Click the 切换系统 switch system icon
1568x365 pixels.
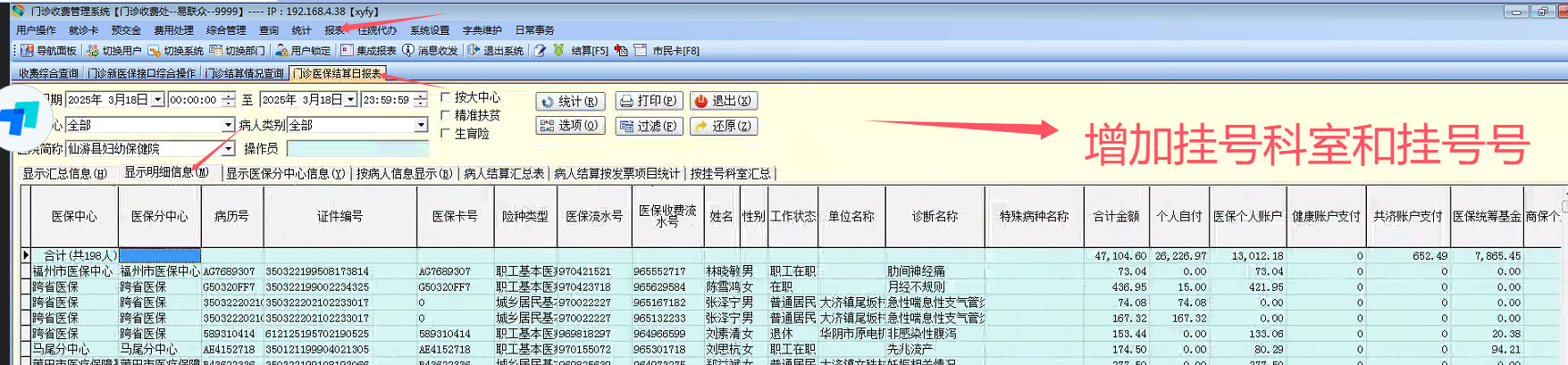154,51
